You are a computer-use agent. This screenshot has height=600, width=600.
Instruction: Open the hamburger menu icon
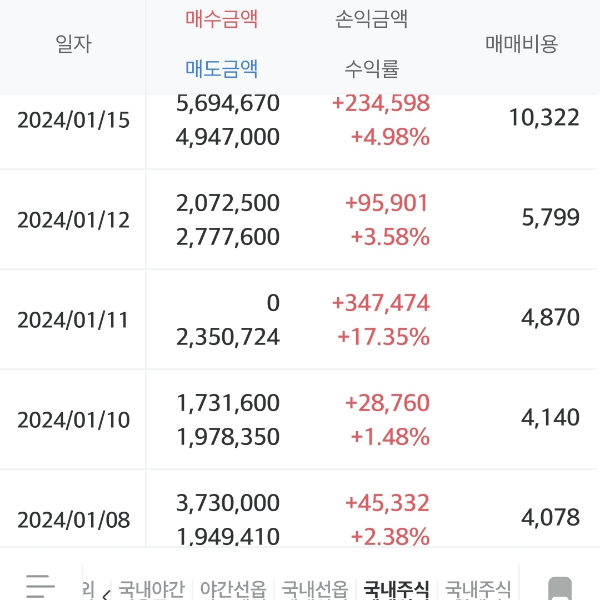pyautogui.click(x=39, y=585)
